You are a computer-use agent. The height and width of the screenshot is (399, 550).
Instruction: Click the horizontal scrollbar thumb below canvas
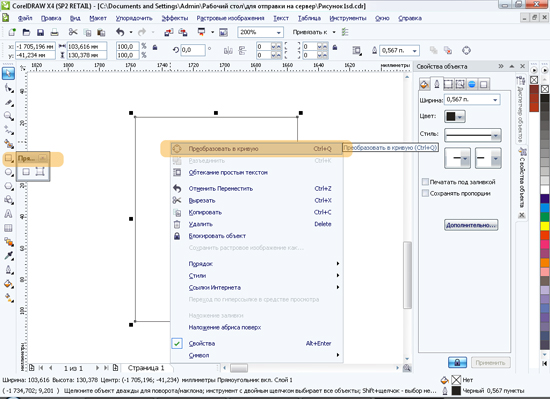[x=239, y=368]
